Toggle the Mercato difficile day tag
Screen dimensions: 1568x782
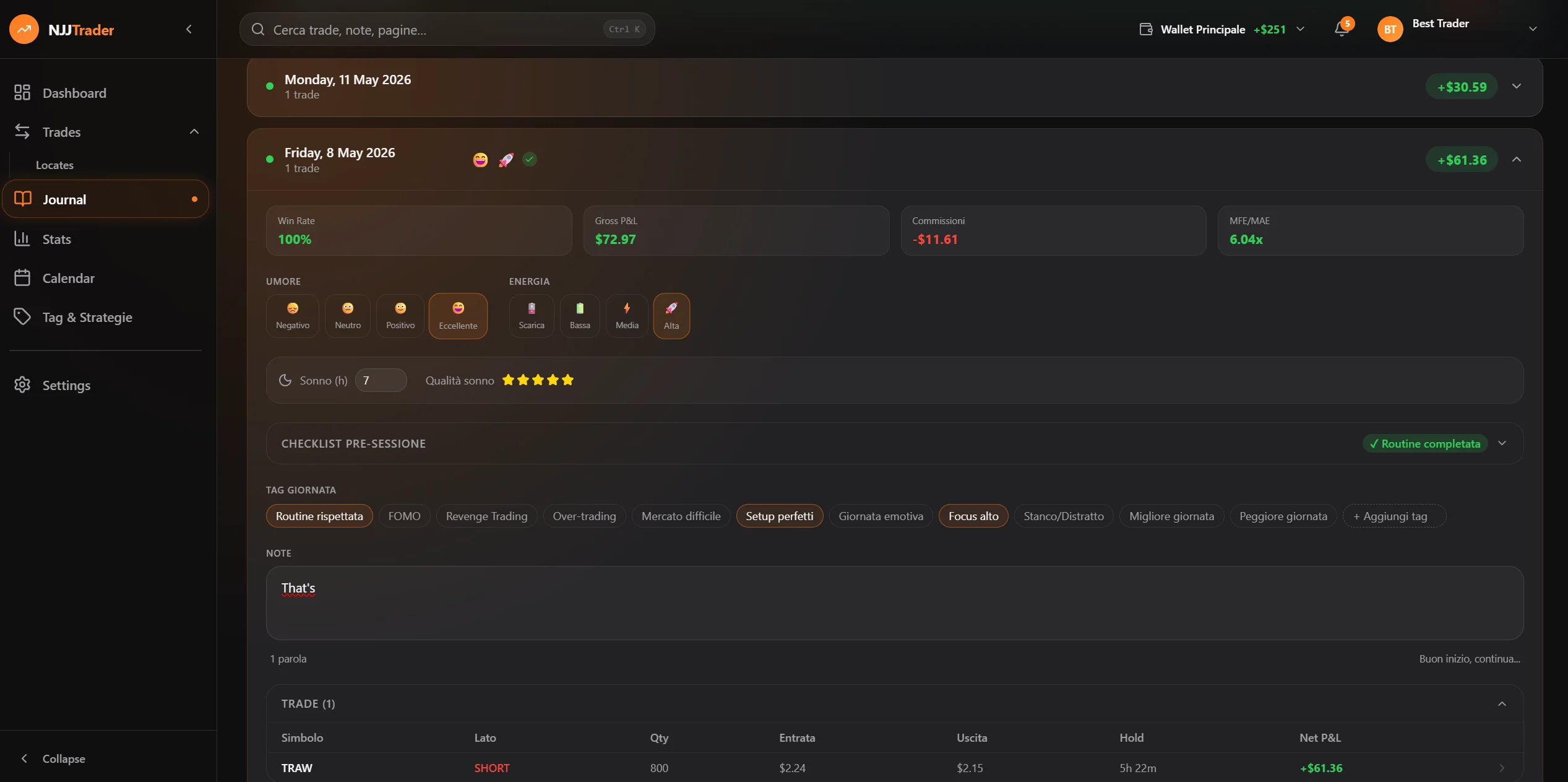pos(681,516)
